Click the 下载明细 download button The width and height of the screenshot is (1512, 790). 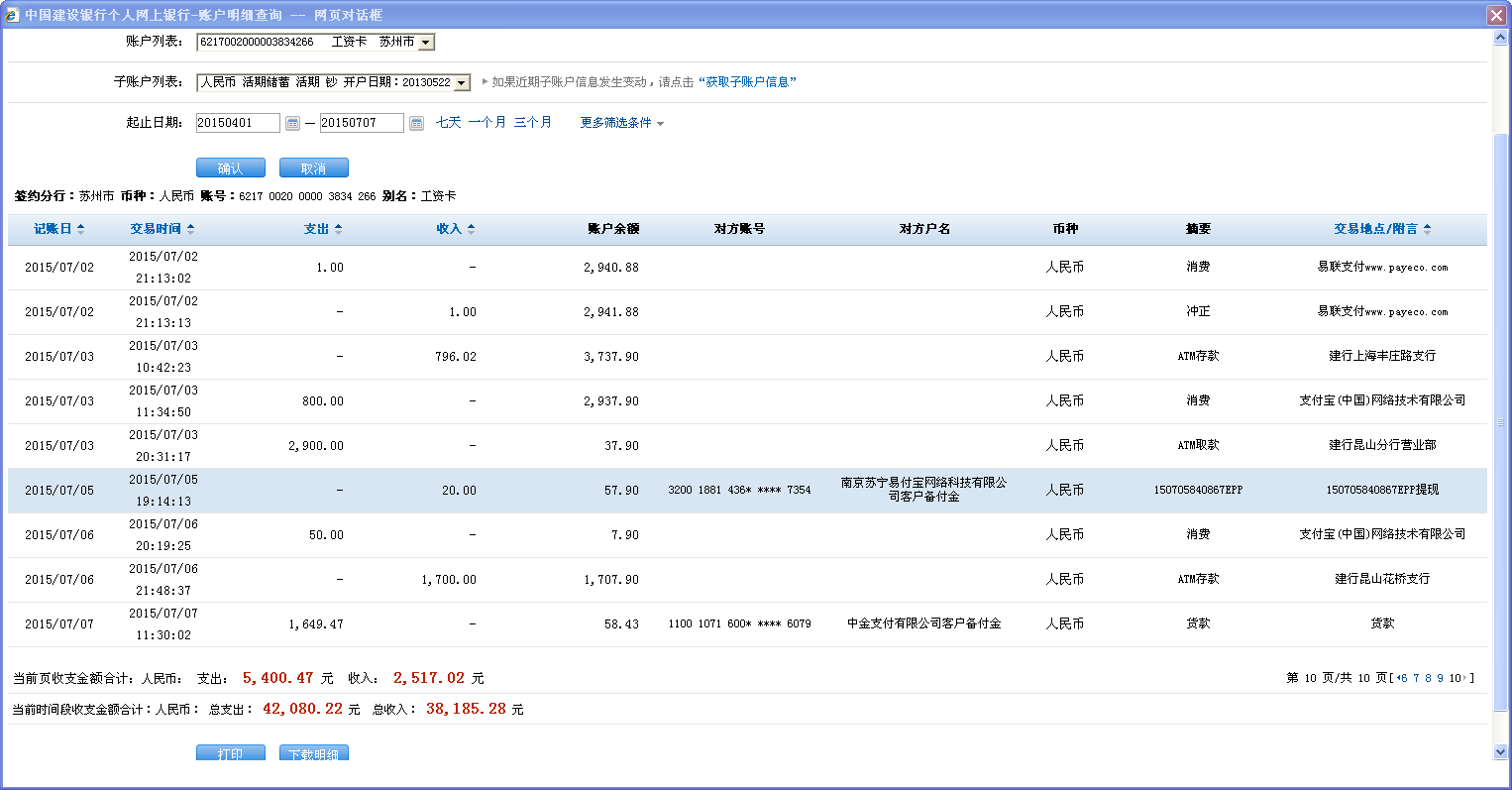coord(314,753)
